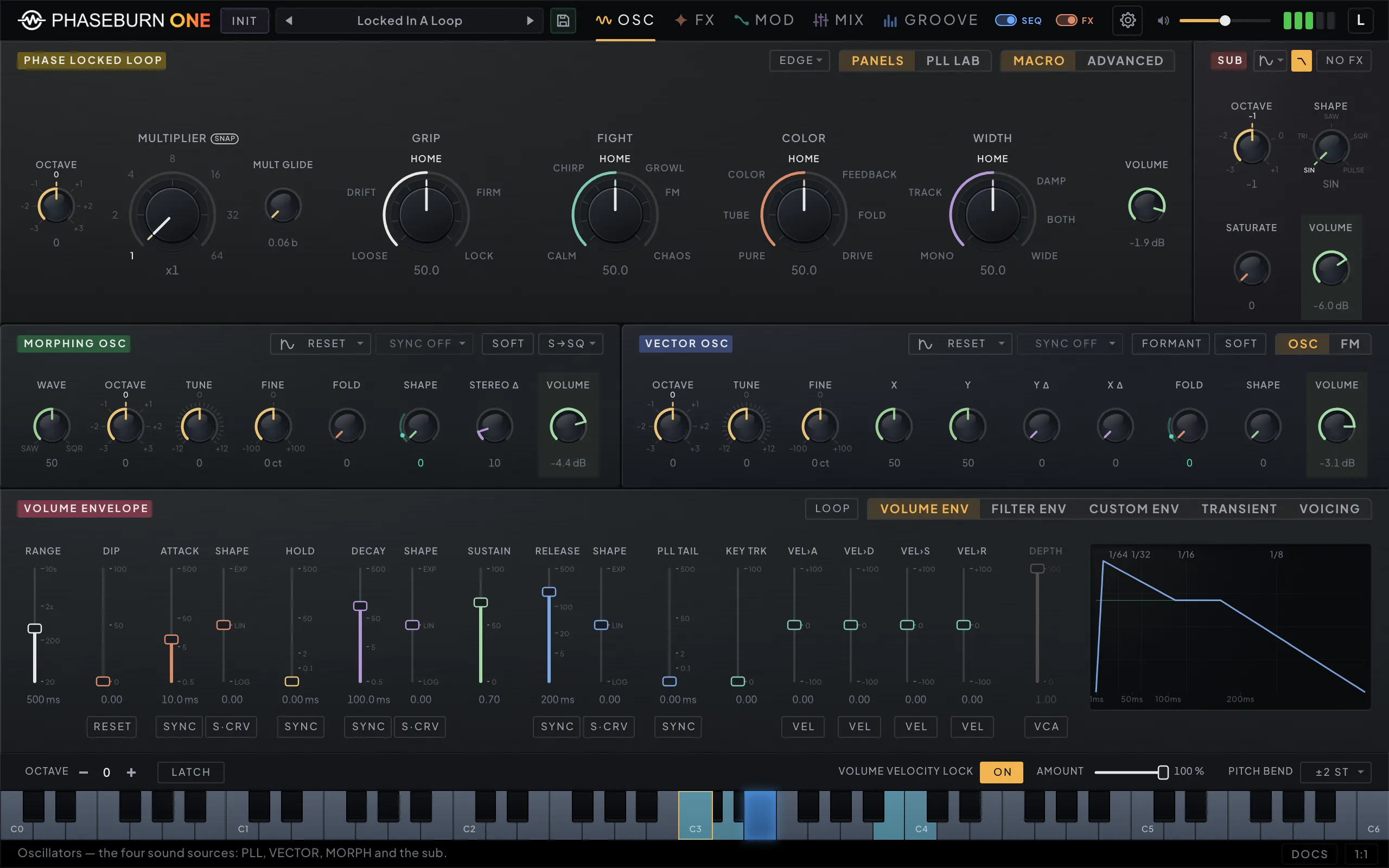Toggle FORMANT in Vector Osc
Screen dimensions: 1389x868
[x=1171, y=344]
